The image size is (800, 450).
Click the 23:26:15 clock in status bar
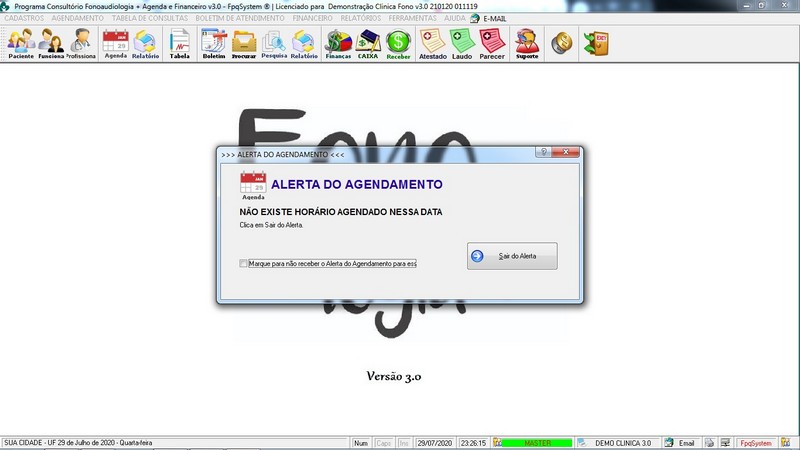[473, 443]
